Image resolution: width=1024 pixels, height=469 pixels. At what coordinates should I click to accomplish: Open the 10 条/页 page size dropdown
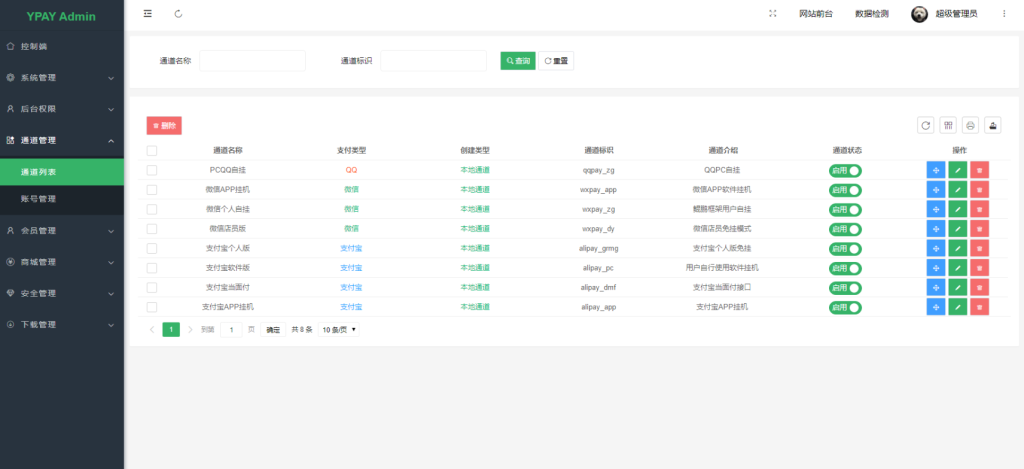[x=340, y=329]
